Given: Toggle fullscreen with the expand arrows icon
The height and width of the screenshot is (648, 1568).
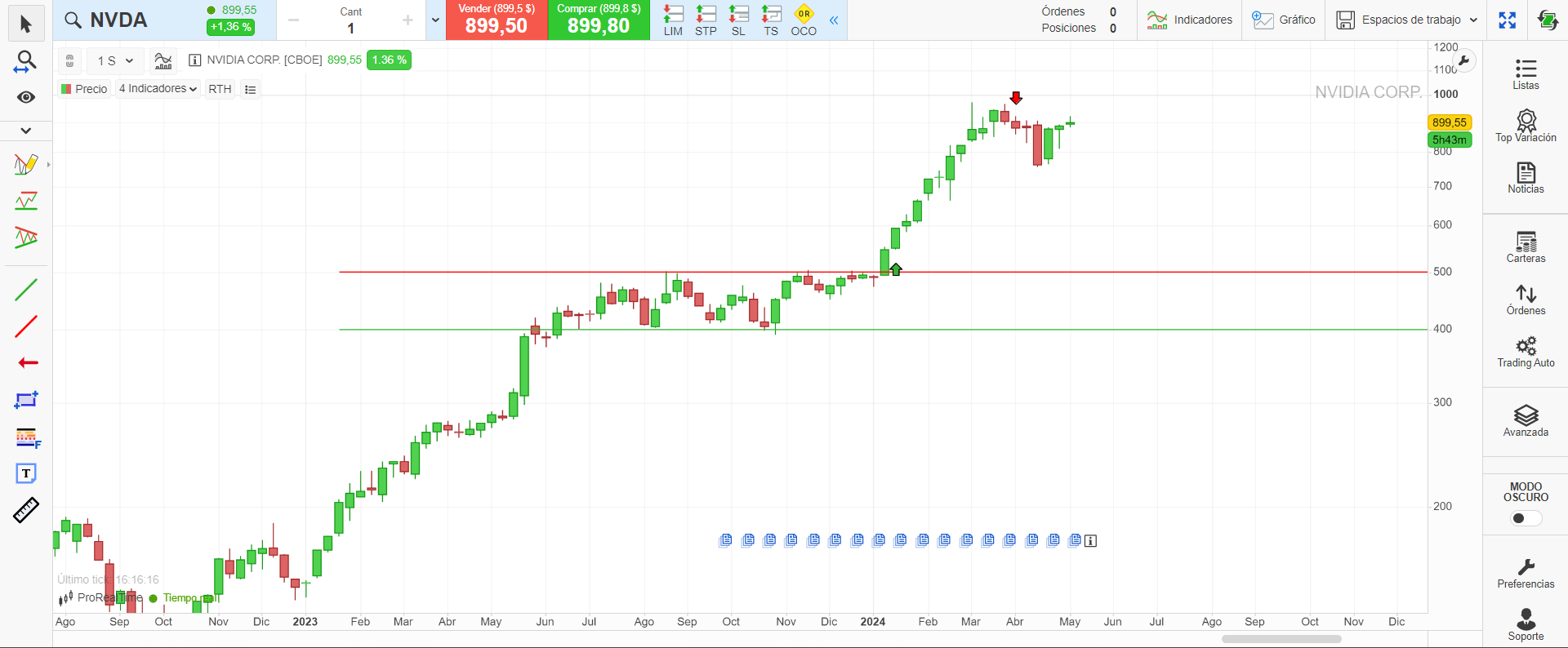Looking at the screenshot, I should pos(1508,20).
